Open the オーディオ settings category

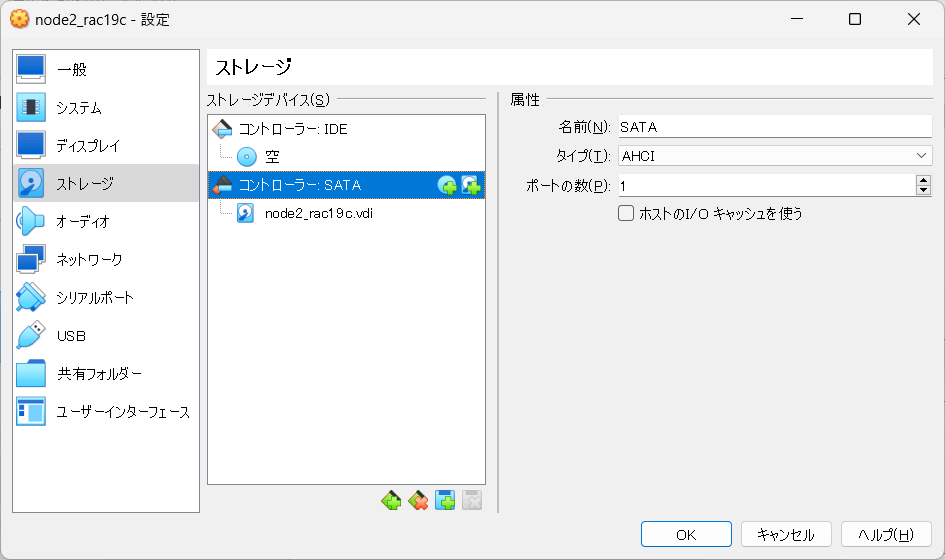106,221
